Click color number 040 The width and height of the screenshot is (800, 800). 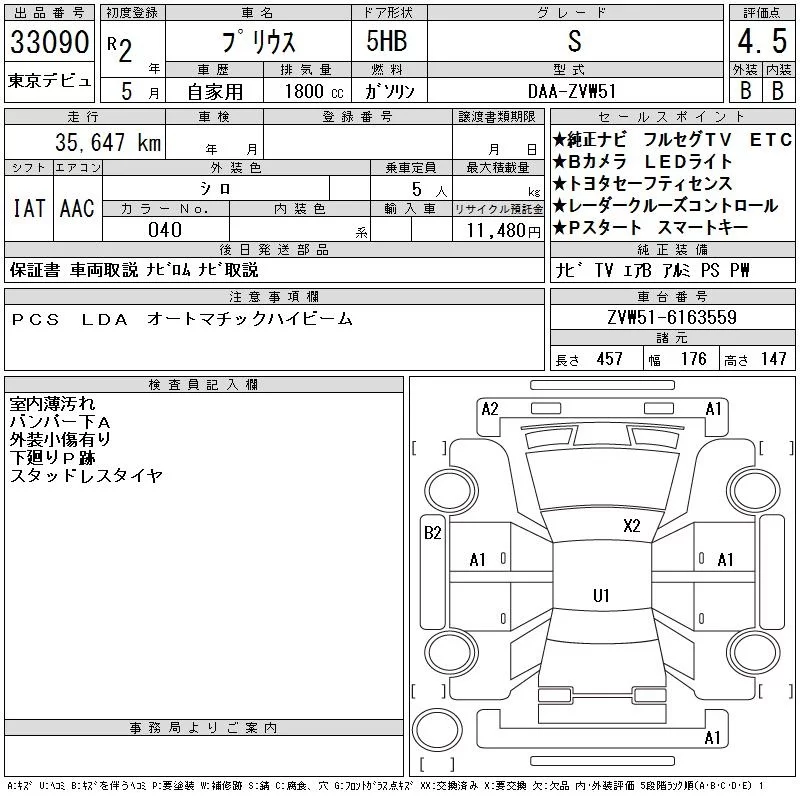(x=165, y=230)
